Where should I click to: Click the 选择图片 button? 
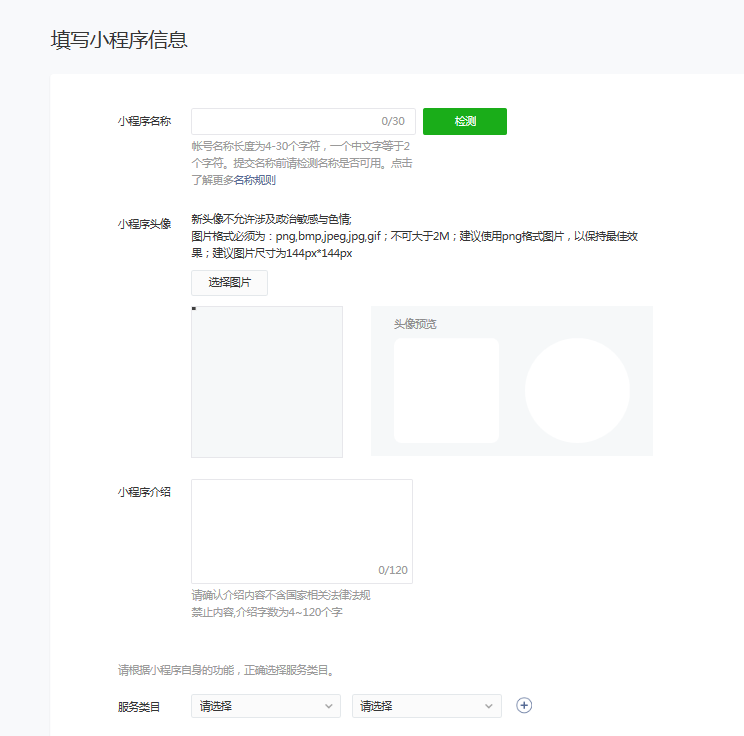pos(229,283)
